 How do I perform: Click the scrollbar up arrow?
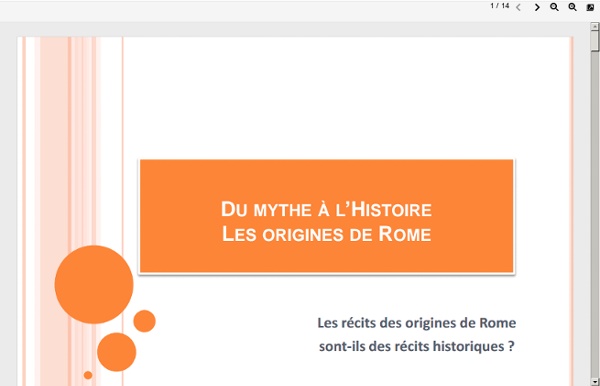coord(595,26)
